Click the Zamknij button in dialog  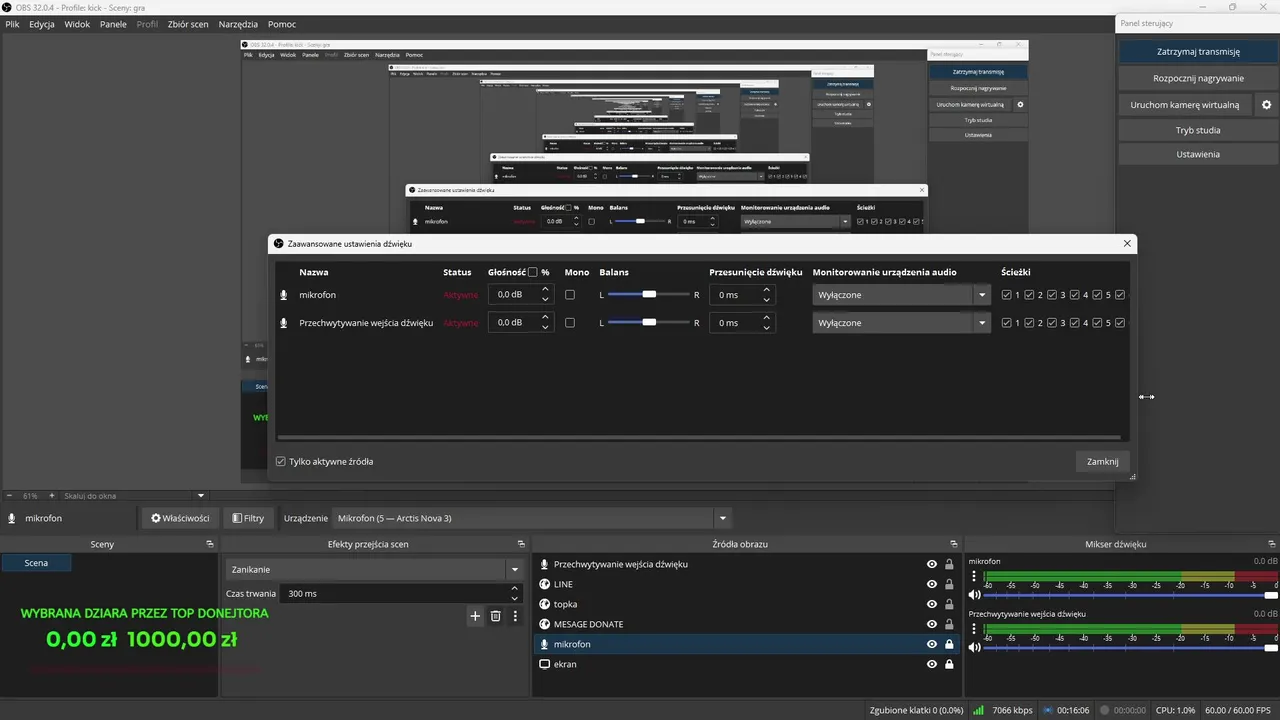[x=1103, y=461]
